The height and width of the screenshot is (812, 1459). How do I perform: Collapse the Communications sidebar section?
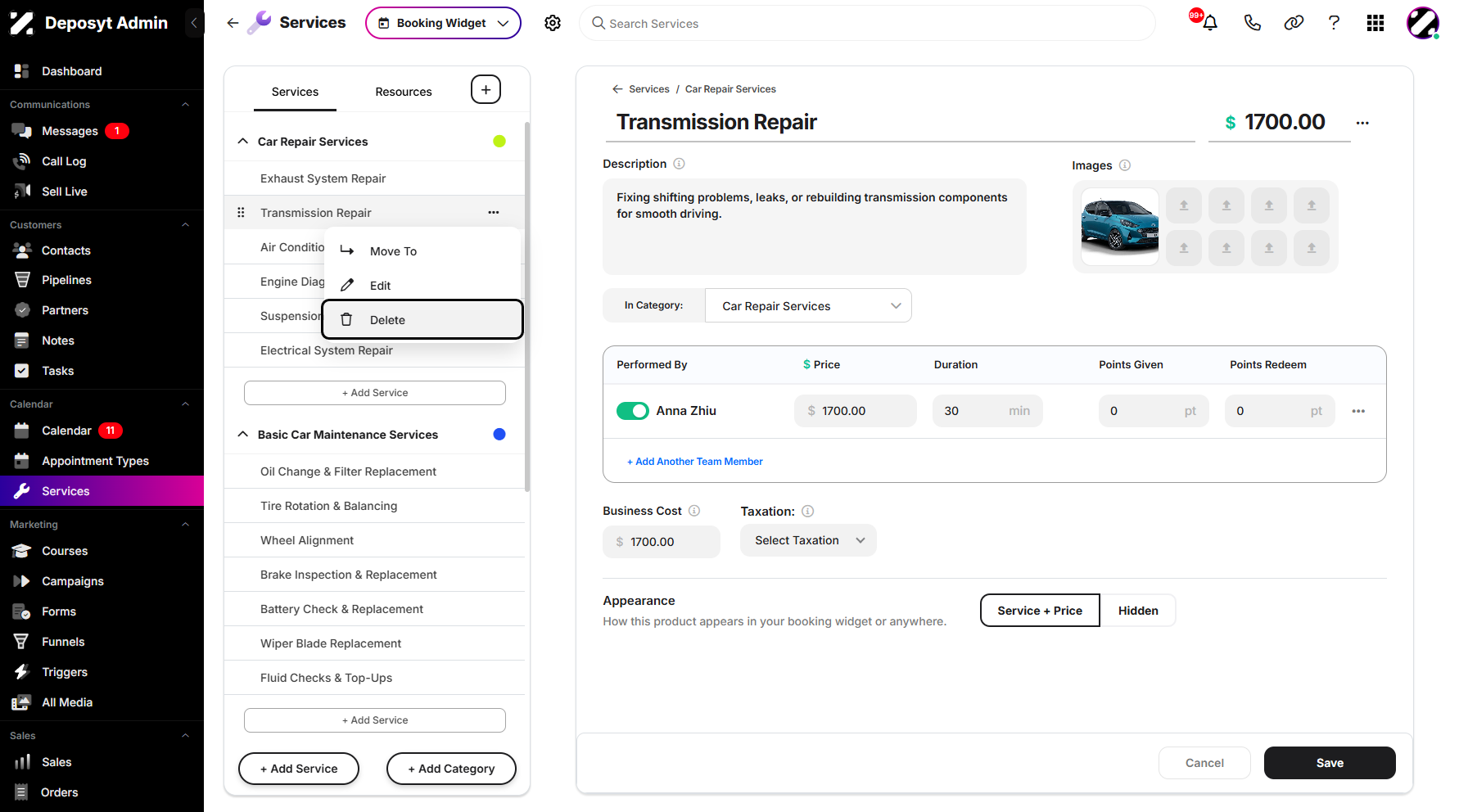185,105
